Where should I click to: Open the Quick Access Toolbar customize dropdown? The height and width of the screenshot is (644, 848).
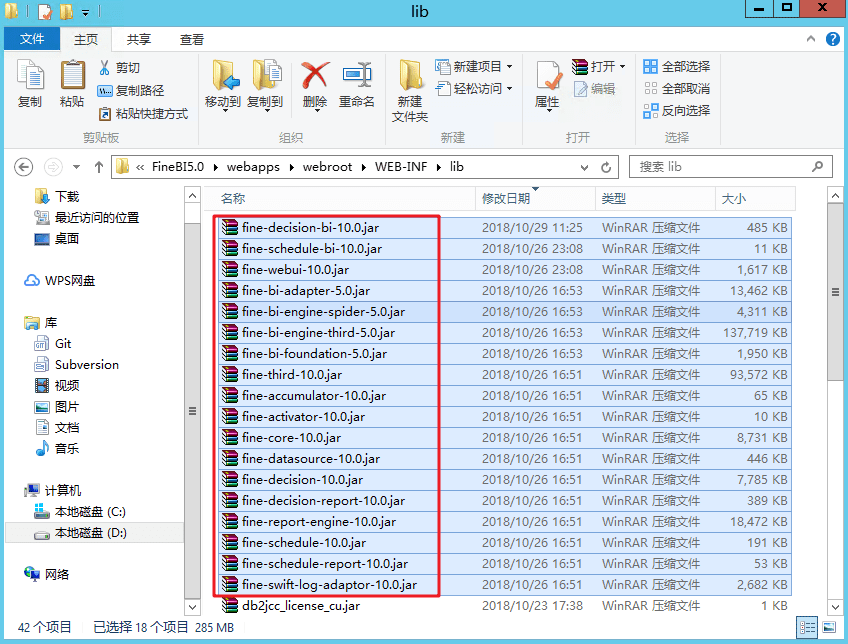click(85, 12)
